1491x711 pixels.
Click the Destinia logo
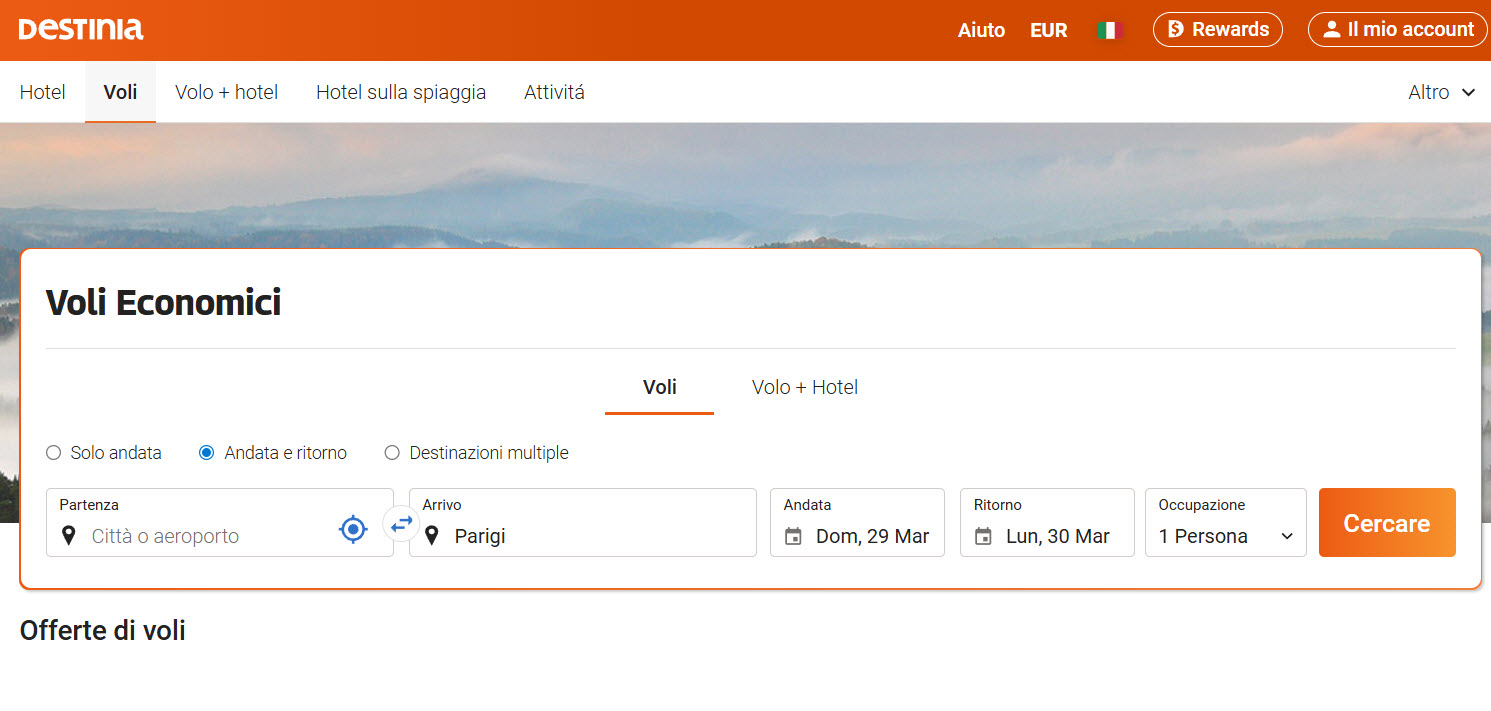coord(81,29)
